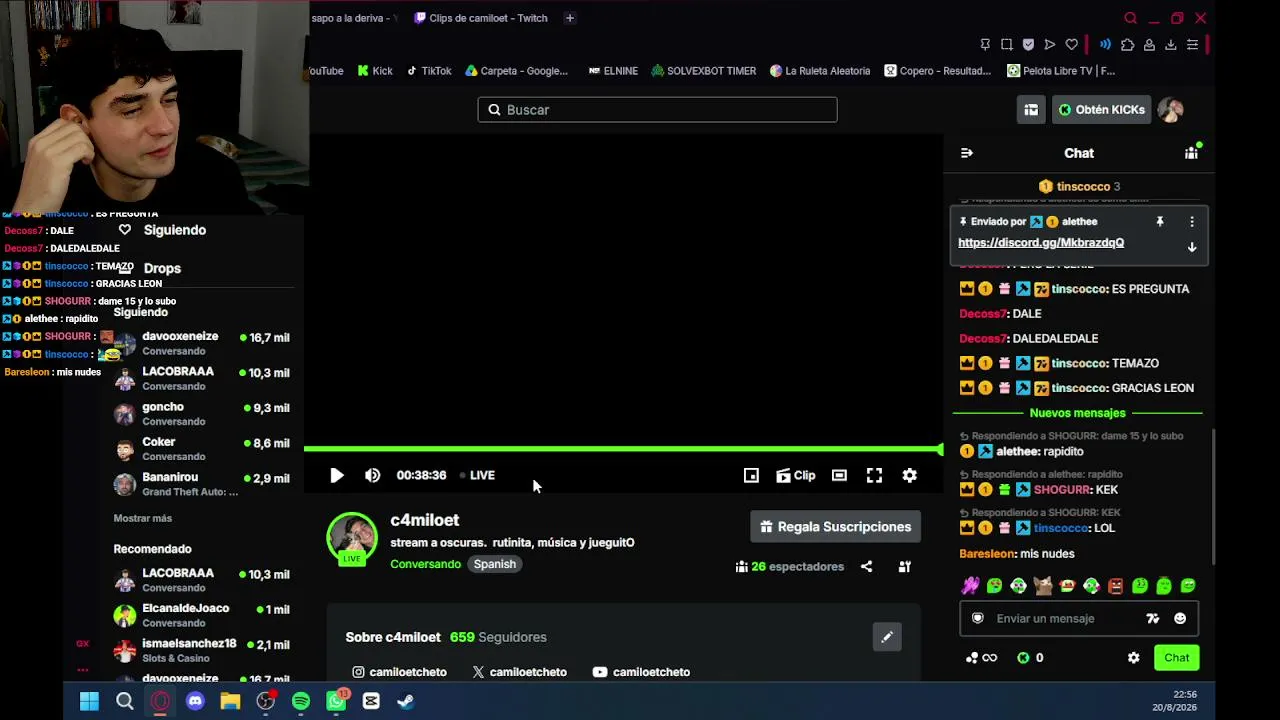Open browser snapshot capture icon
1280x720 pixels.
1006,45
